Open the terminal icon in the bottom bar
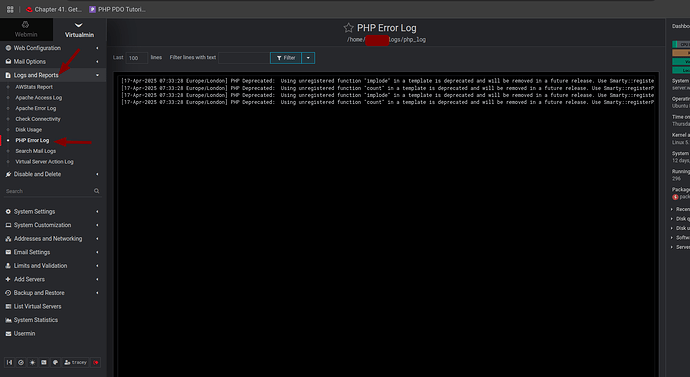This screenshot has width=690, height=377. coord(44,362)
